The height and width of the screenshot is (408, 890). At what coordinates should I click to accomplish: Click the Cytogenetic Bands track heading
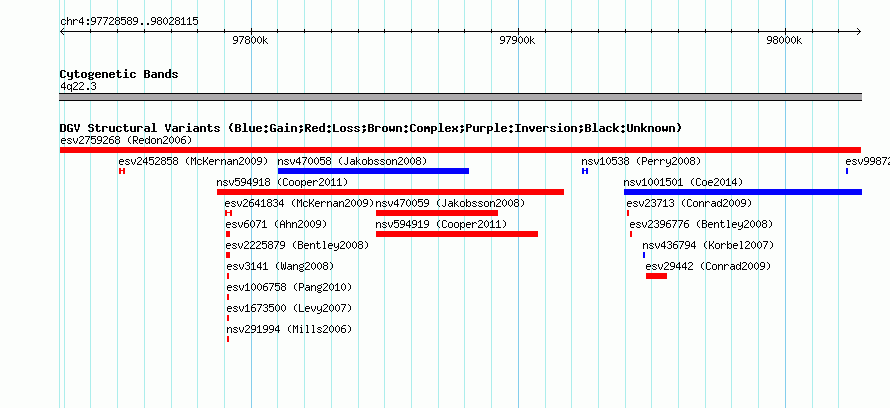coord(119,74)
